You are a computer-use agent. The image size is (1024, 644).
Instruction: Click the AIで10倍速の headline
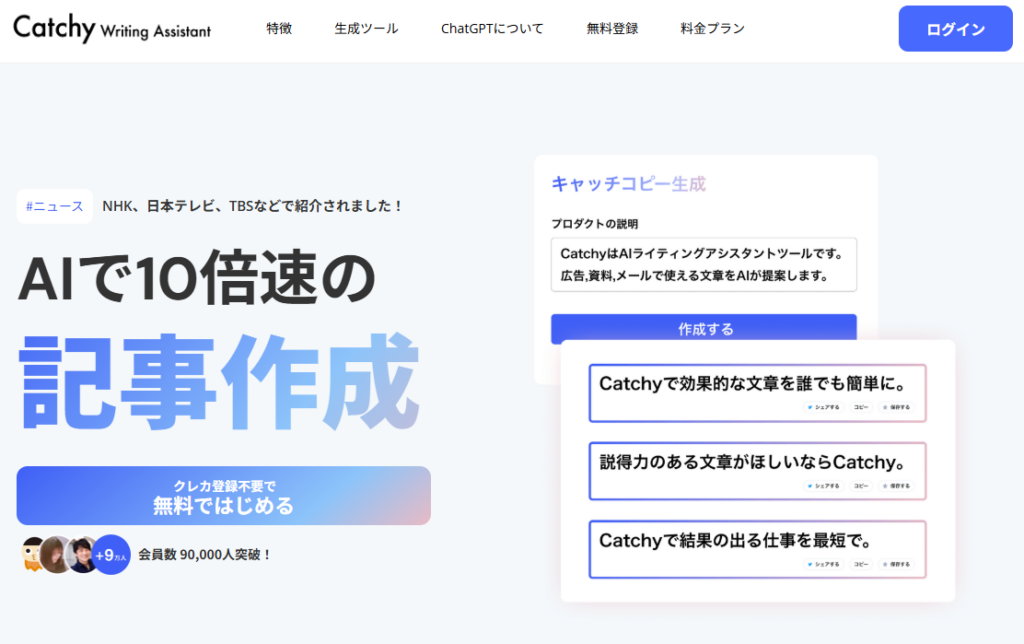(197, 278)
